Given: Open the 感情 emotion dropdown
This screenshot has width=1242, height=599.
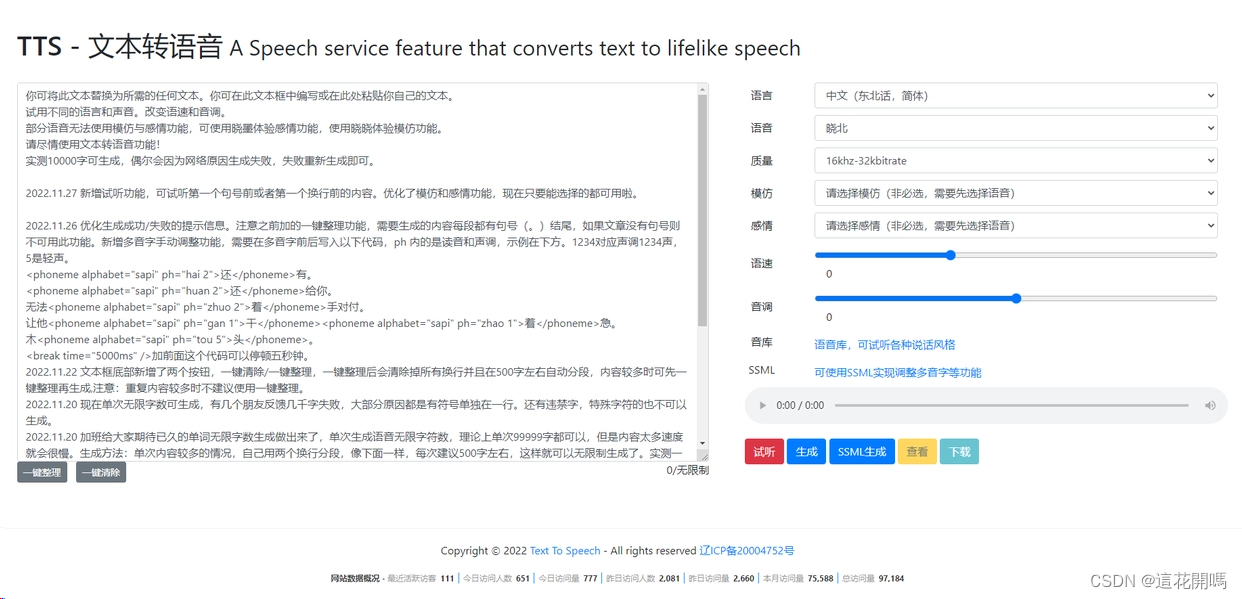Looking at the screenshot, I should pos(1014,225).
